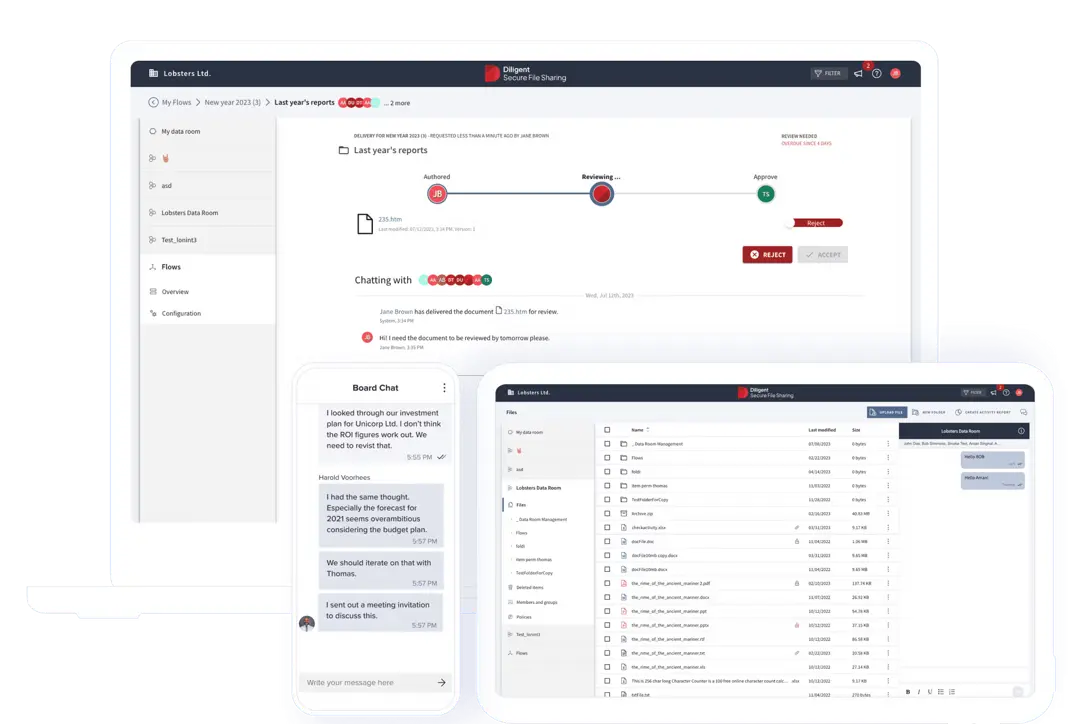Switch to Overview under Flows
1080x724 pixels.
point(177,291)
